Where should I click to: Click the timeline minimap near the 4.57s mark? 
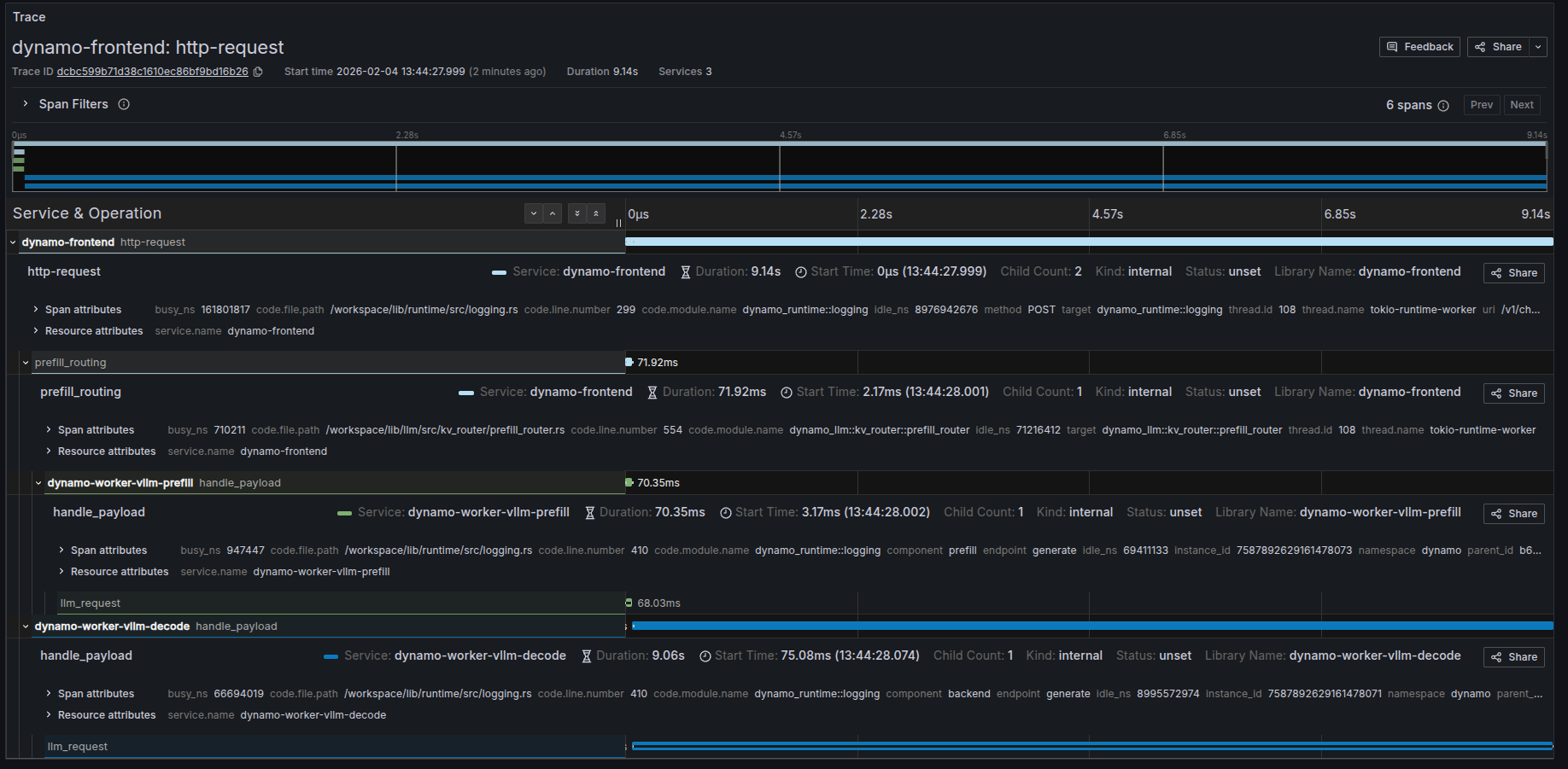779,167
